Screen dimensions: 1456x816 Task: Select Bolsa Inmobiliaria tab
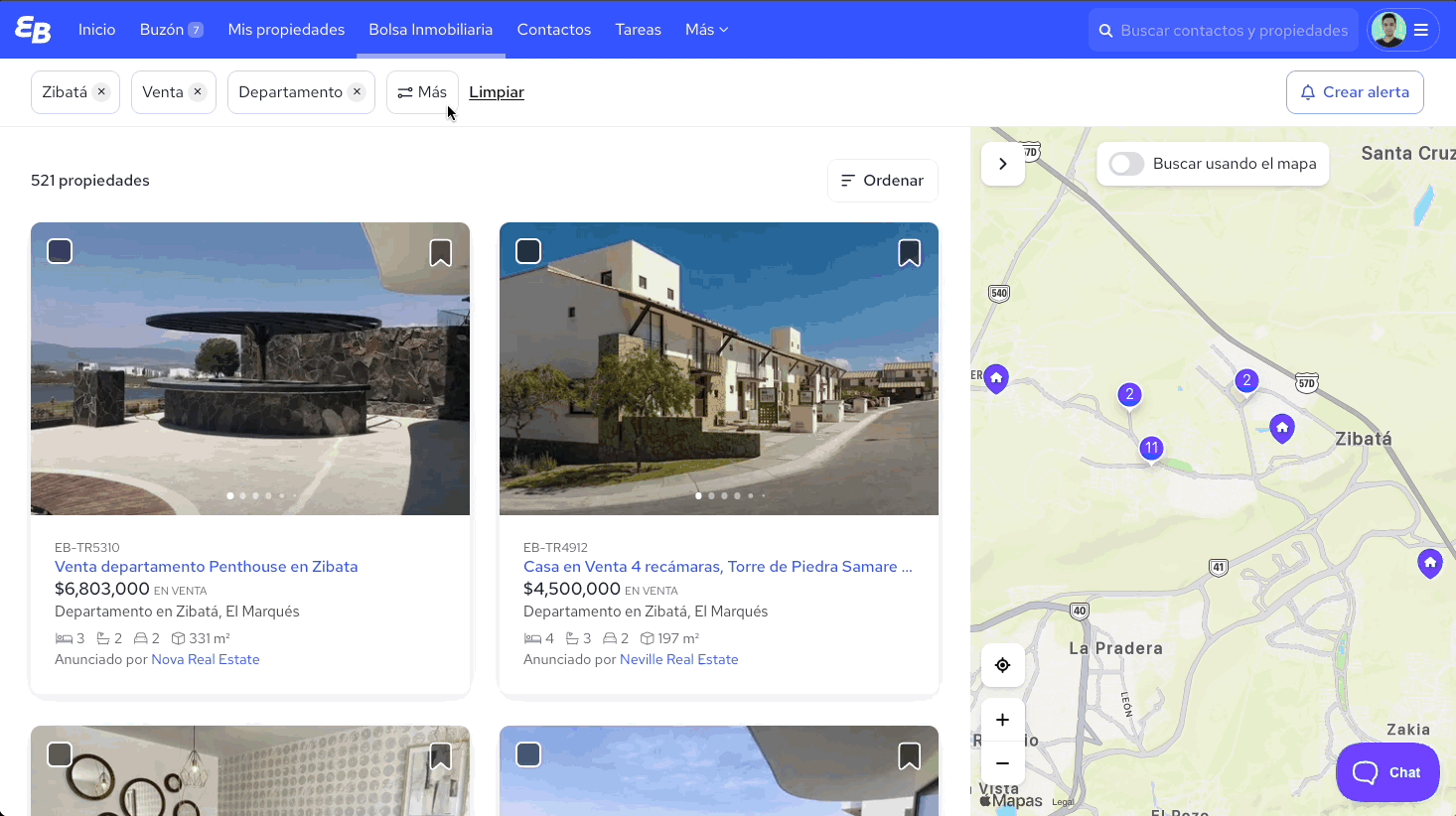(x=431, y=30)
